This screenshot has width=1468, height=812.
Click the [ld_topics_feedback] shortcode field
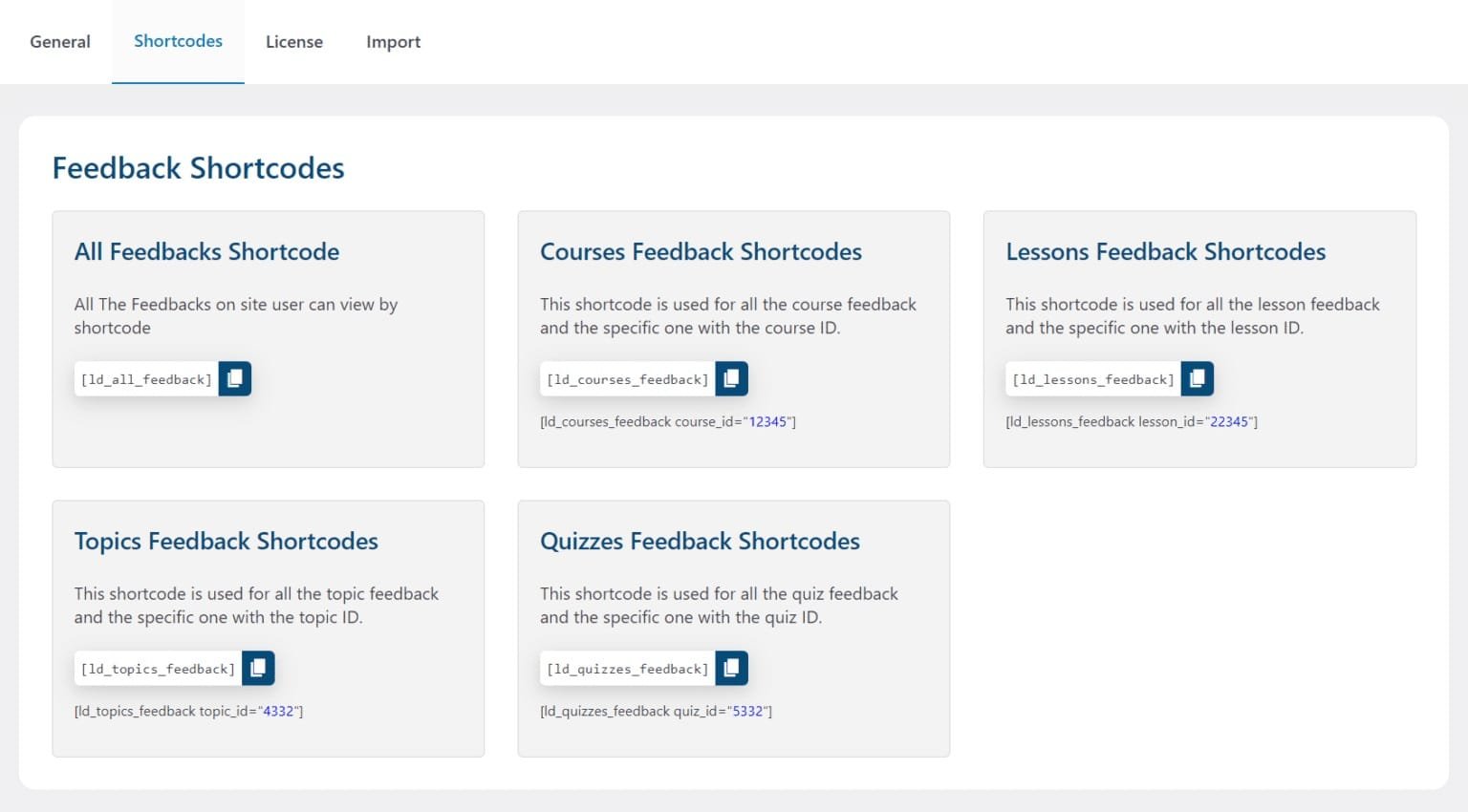158,669
